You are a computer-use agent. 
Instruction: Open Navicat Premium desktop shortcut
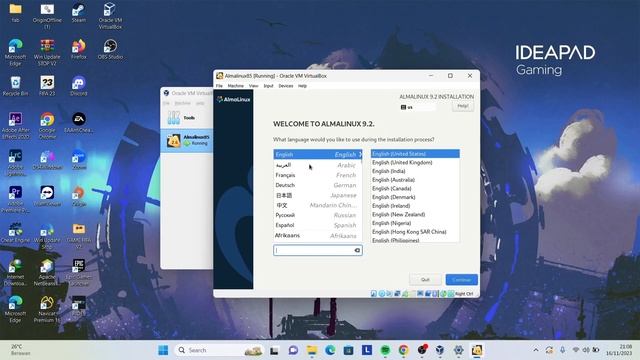pyautogui.click(x=47, y=309)
